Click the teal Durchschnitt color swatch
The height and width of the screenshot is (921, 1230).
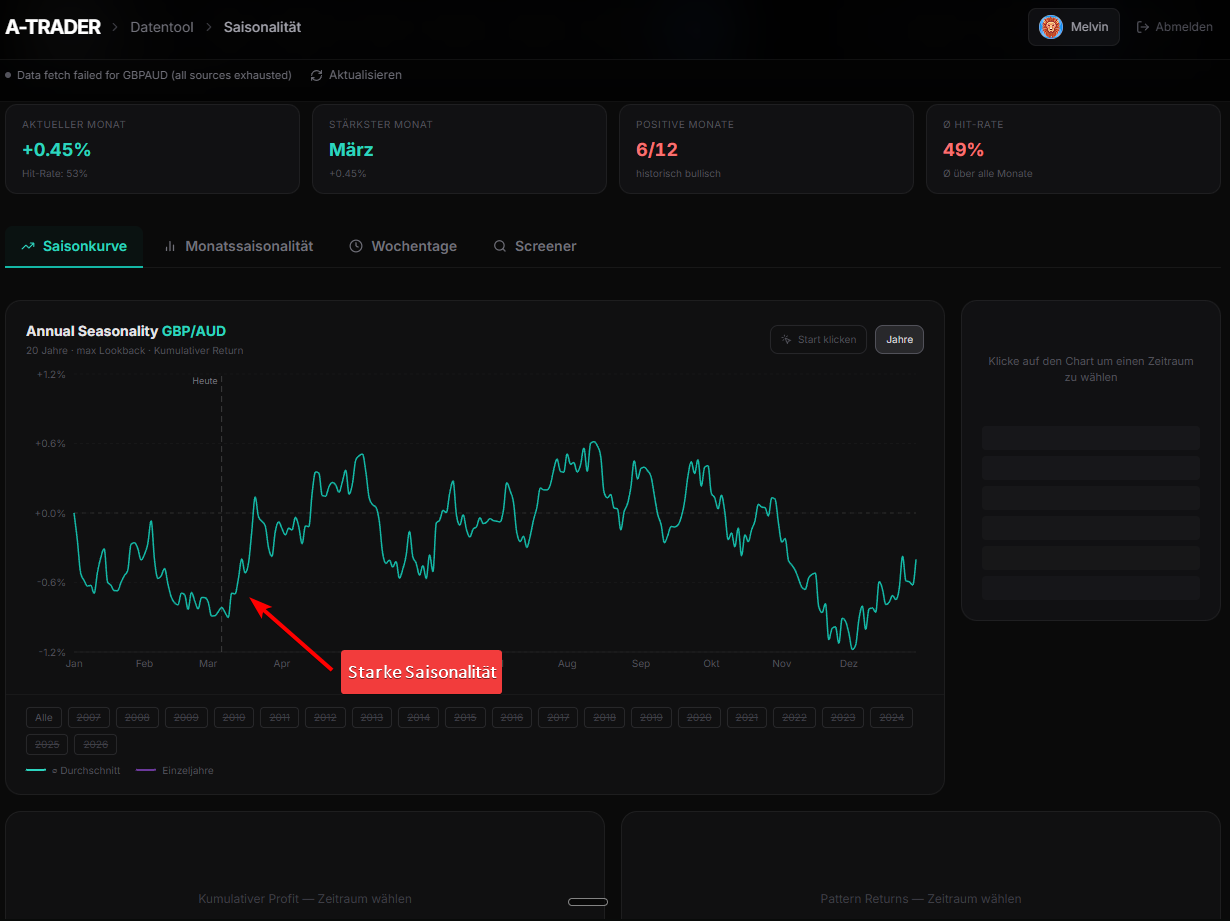36,770
